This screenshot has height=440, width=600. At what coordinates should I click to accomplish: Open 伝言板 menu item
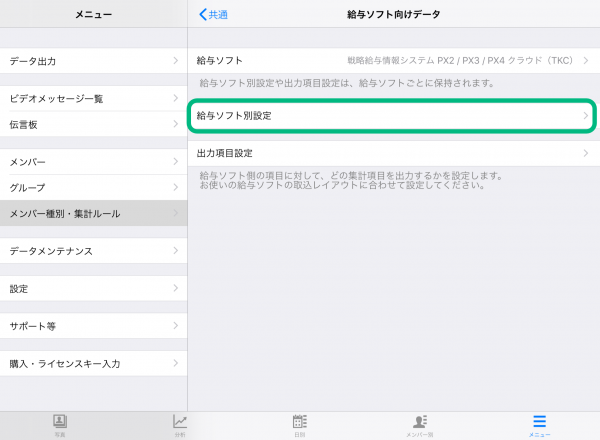[x=93, y=124]
